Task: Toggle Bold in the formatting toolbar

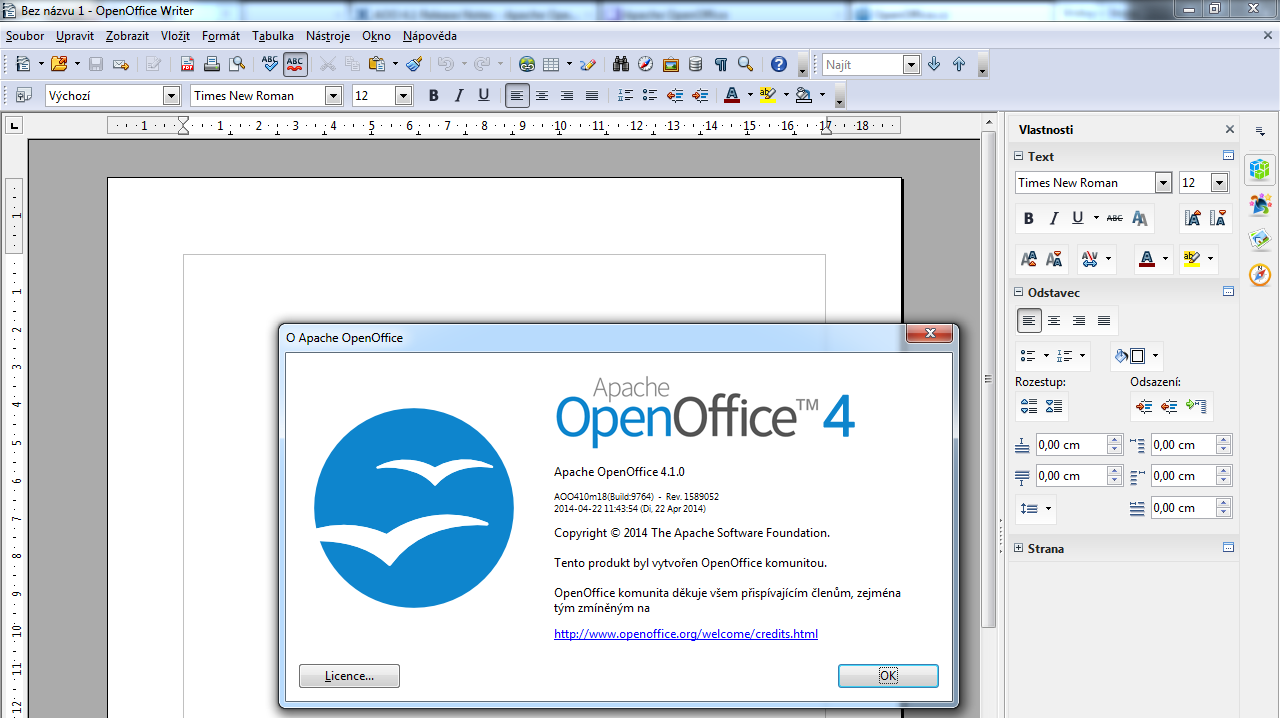Action: click(x=434, y=95)
